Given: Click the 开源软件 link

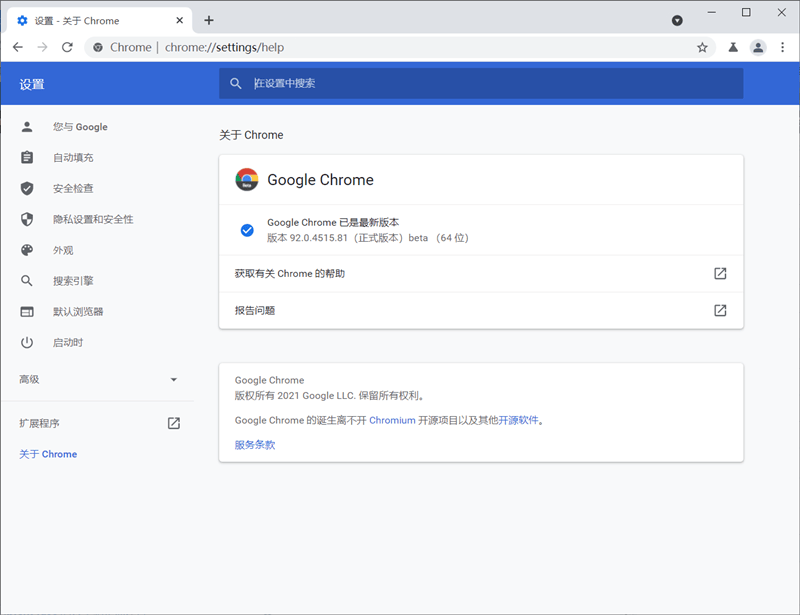Looking at the screenshot, I should point(519,421).
